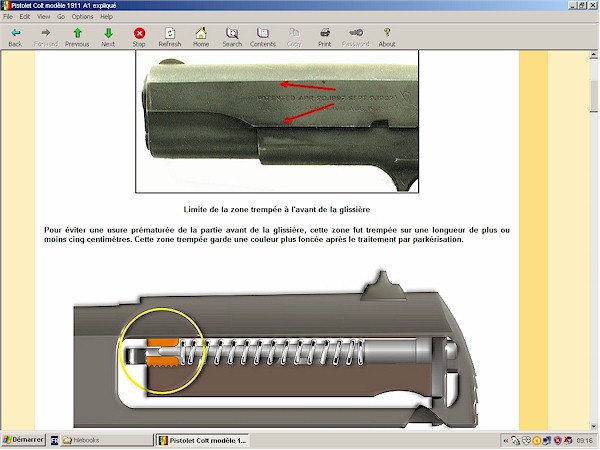
Task: Open the File menu
Action: pos(8,16)
